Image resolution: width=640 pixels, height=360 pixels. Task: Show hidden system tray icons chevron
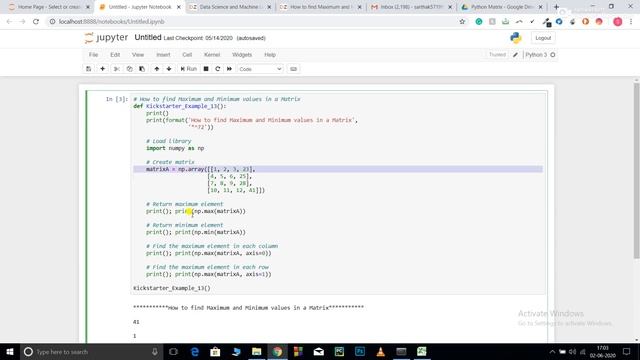click(x=552, y=351)
